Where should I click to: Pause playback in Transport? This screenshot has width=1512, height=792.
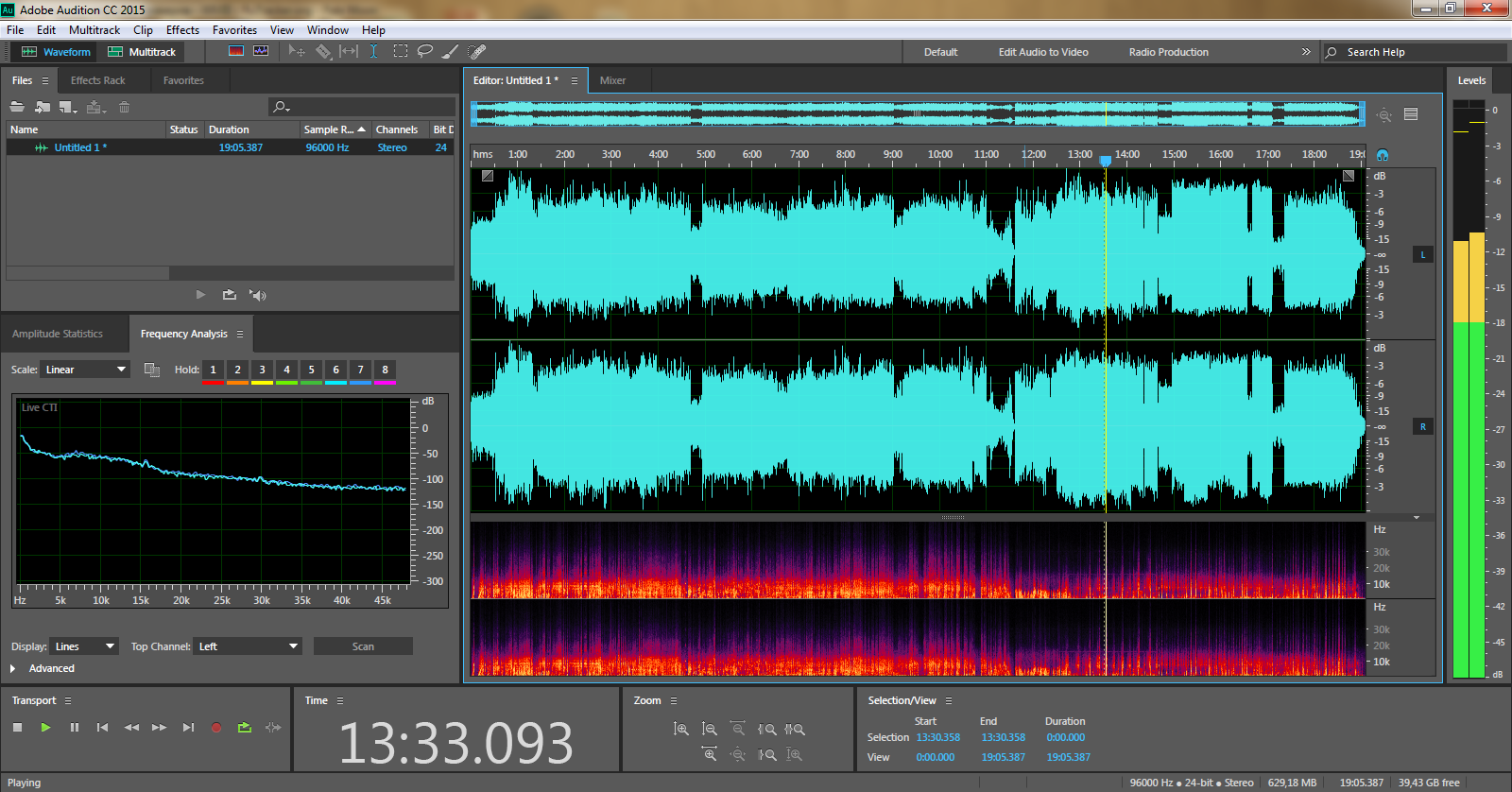[74, 727]
